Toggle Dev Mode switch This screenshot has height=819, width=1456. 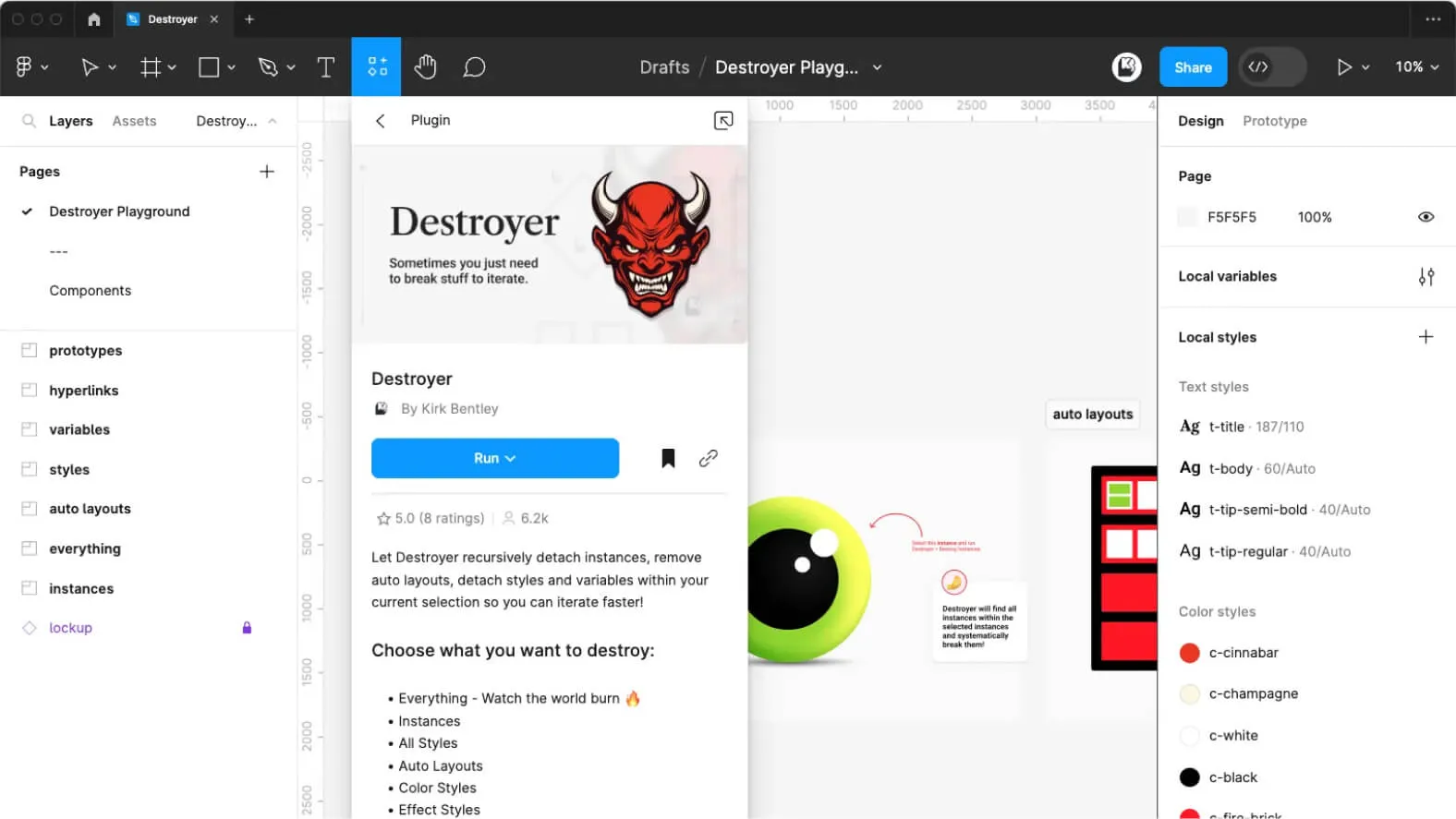pos(1272,66)
